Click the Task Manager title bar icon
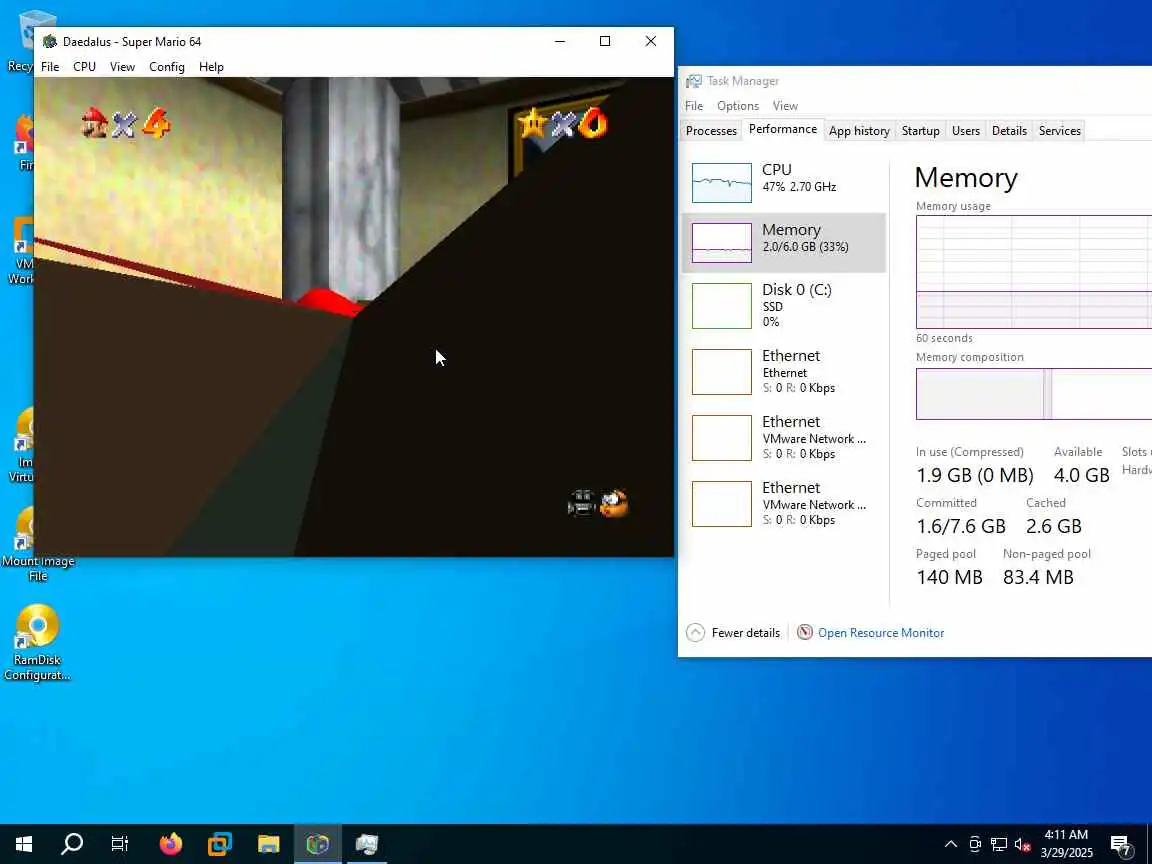 click(694, 81)
